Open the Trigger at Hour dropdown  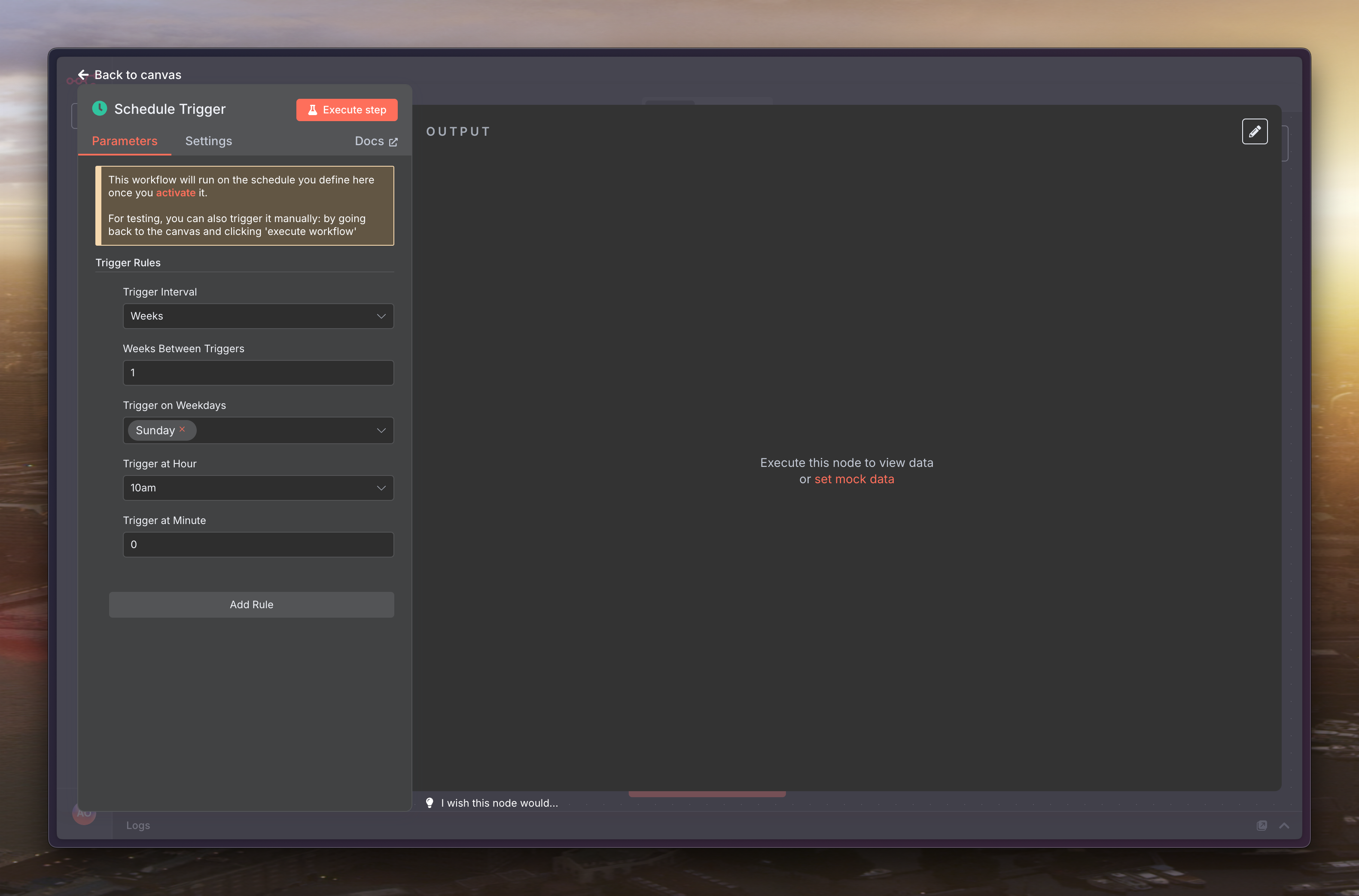[x=258, y=488]
